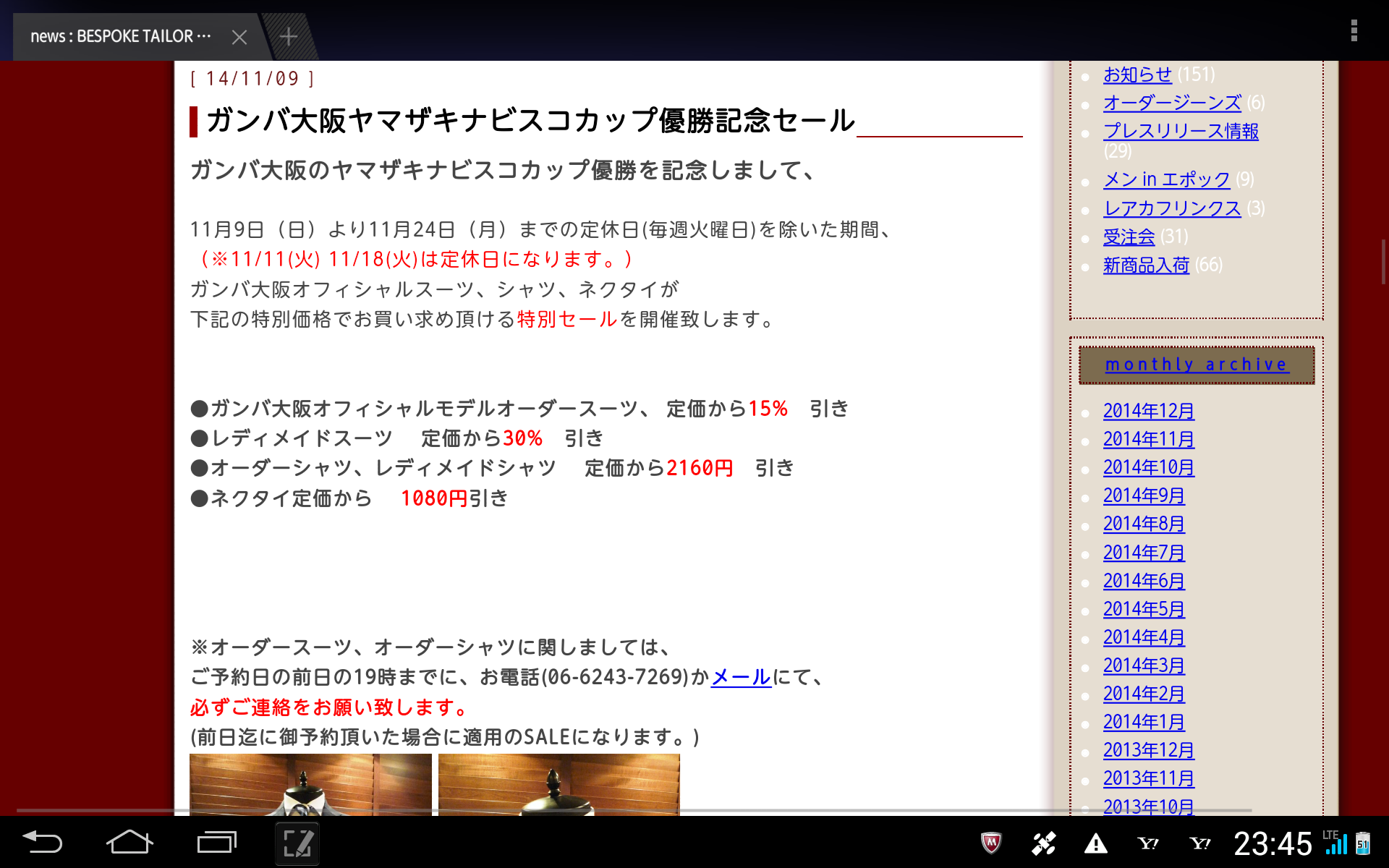The height and width of the screenshot is (868, 1389).
Task: Go to the Android home screen
Action: click(x=129, y=843)
